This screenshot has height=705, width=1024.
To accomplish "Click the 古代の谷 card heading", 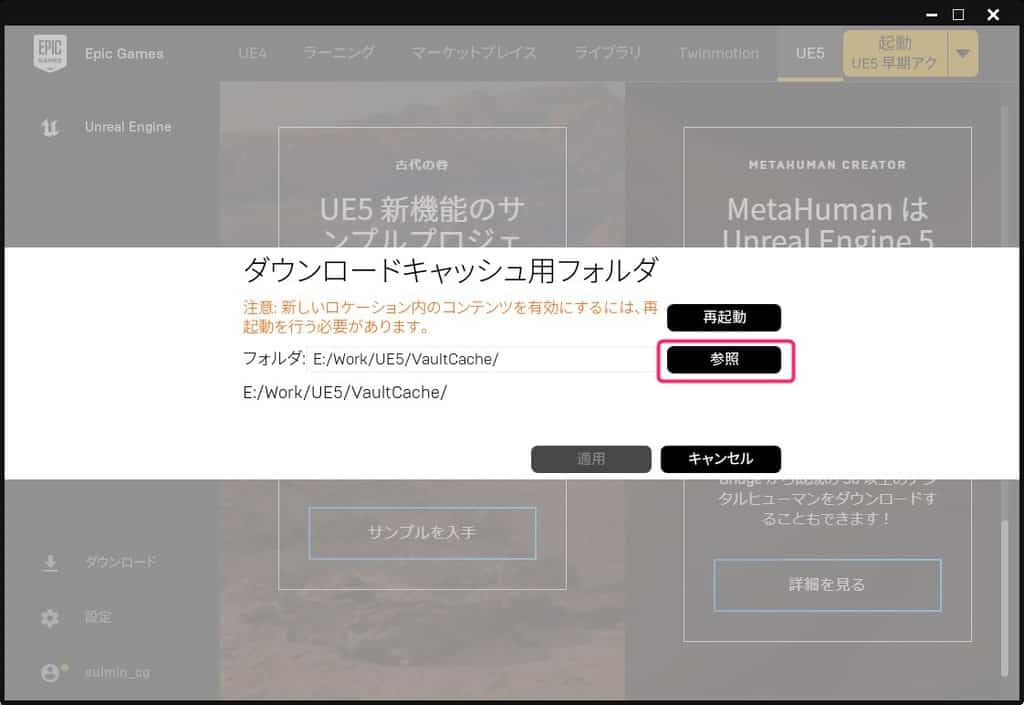I will pyautogui.click(x=422, y=165).
